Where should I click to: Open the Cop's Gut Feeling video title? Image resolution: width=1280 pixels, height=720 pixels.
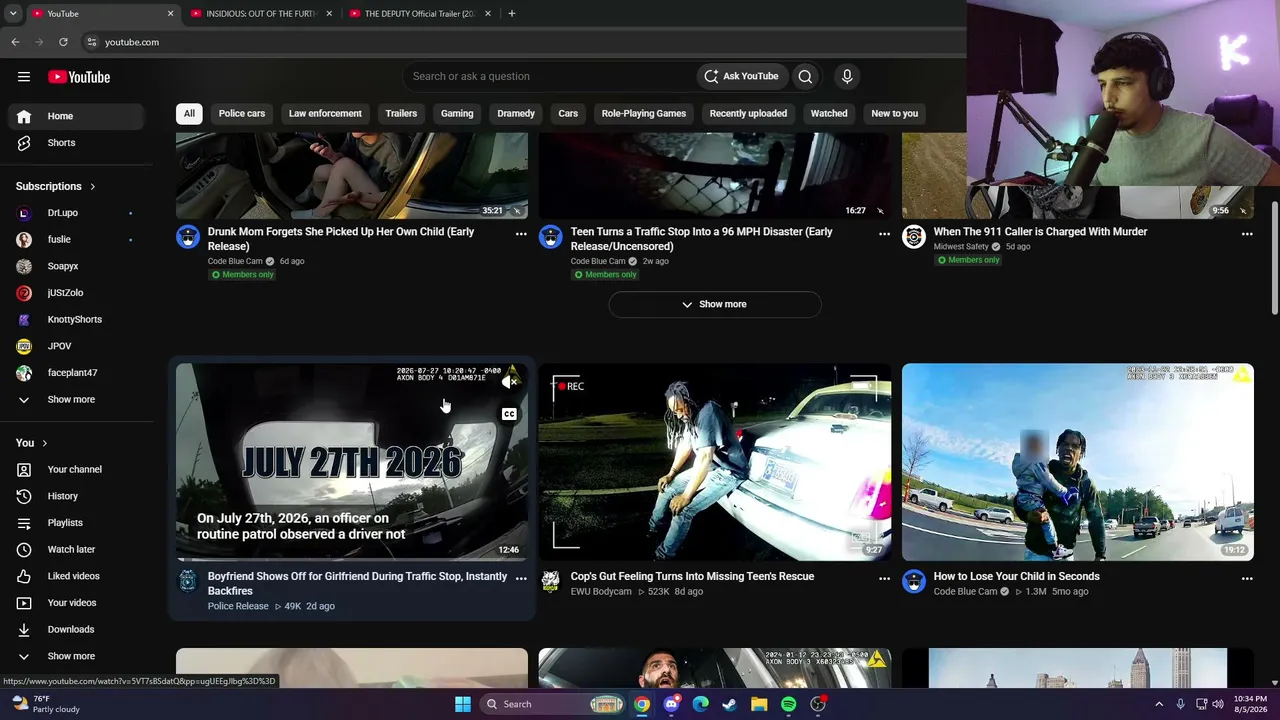pyautogui.click(x=692, y=576)
